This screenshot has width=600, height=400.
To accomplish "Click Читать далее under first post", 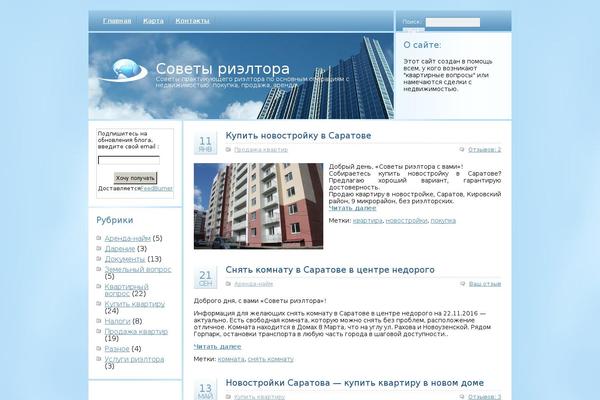I will [352, 208].
